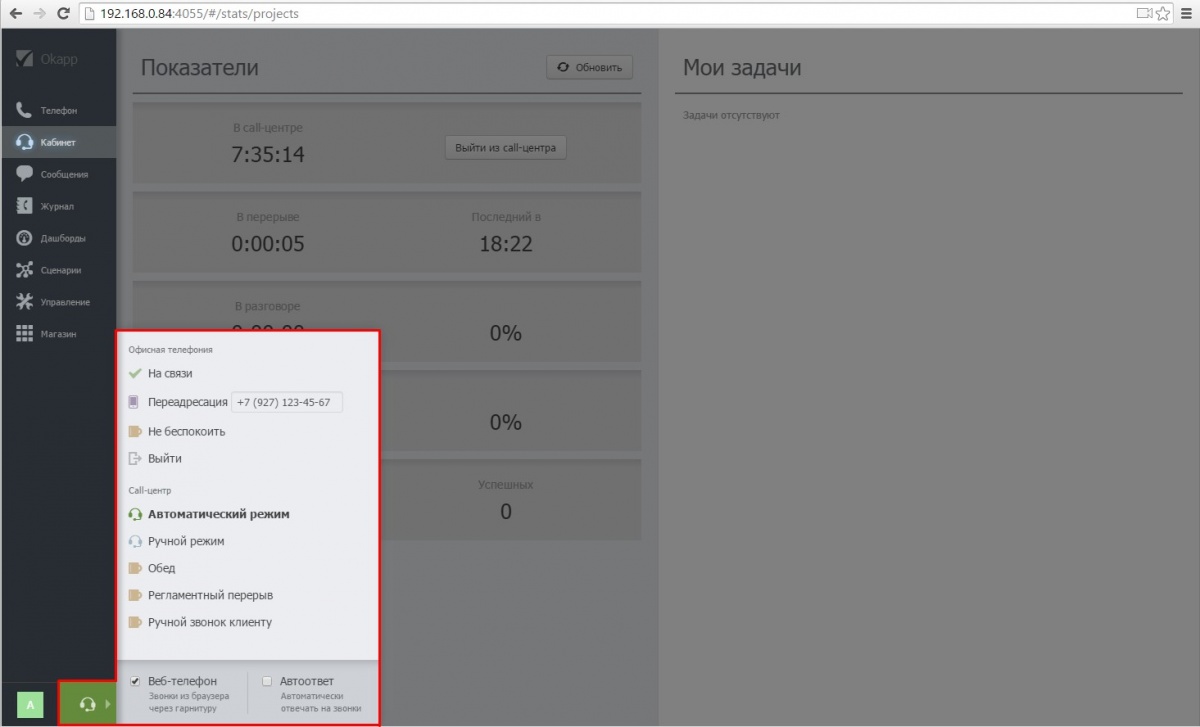Open Сообщения chat bubble icon
Viewport: 1200px width, 727px height.
25,174
